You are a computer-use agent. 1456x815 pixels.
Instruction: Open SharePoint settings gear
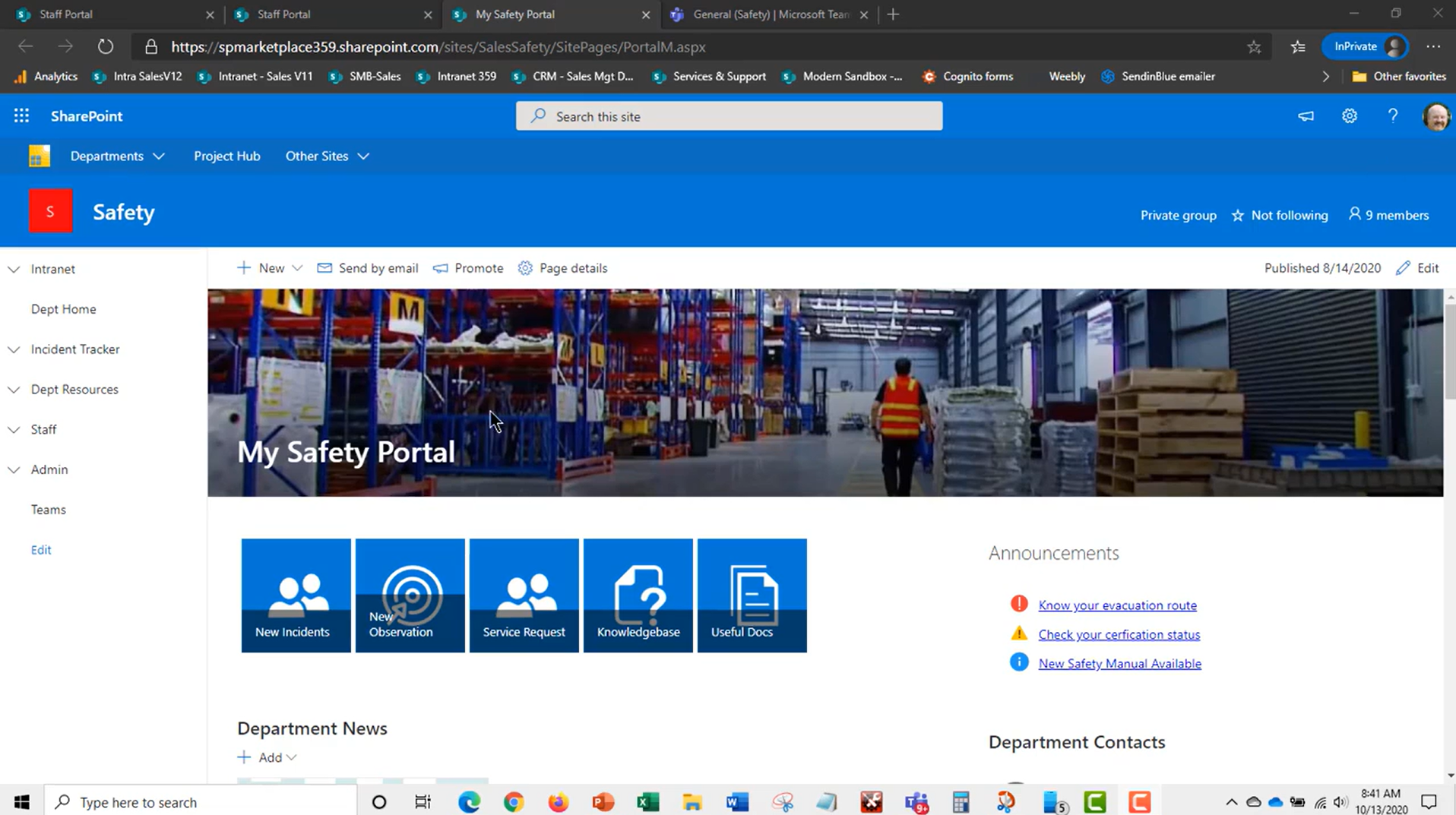1349,115
